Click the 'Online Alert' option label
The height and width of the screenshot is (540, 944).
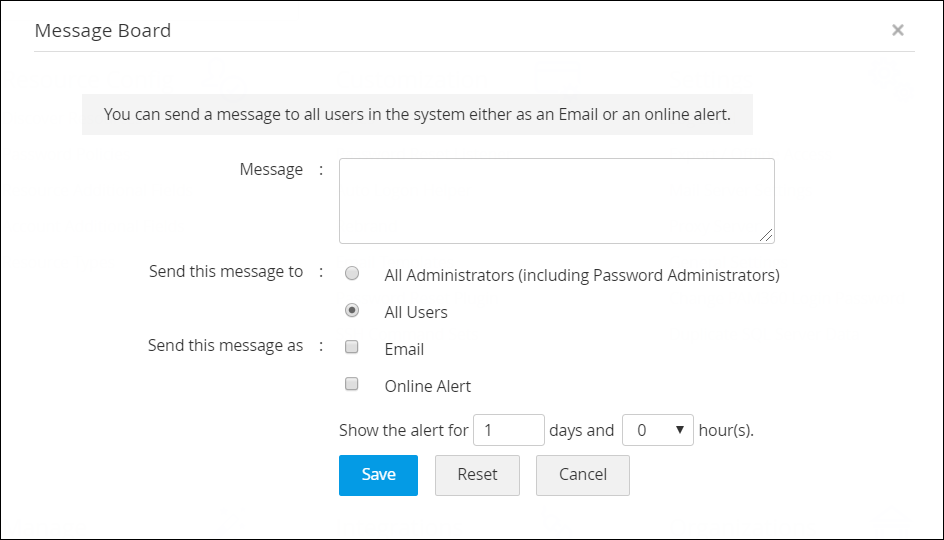(x=427, y=386)
